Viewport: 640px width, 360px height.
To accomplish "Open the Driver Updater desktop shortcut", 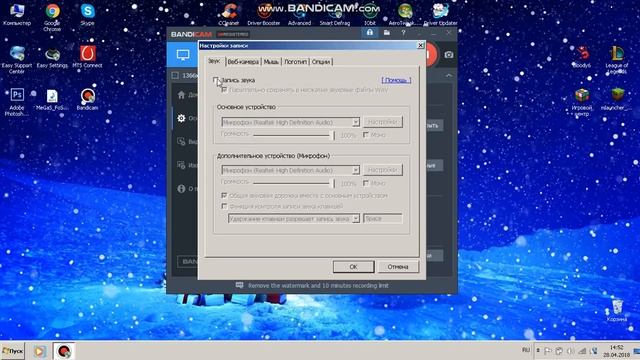I will click(440, 14).
